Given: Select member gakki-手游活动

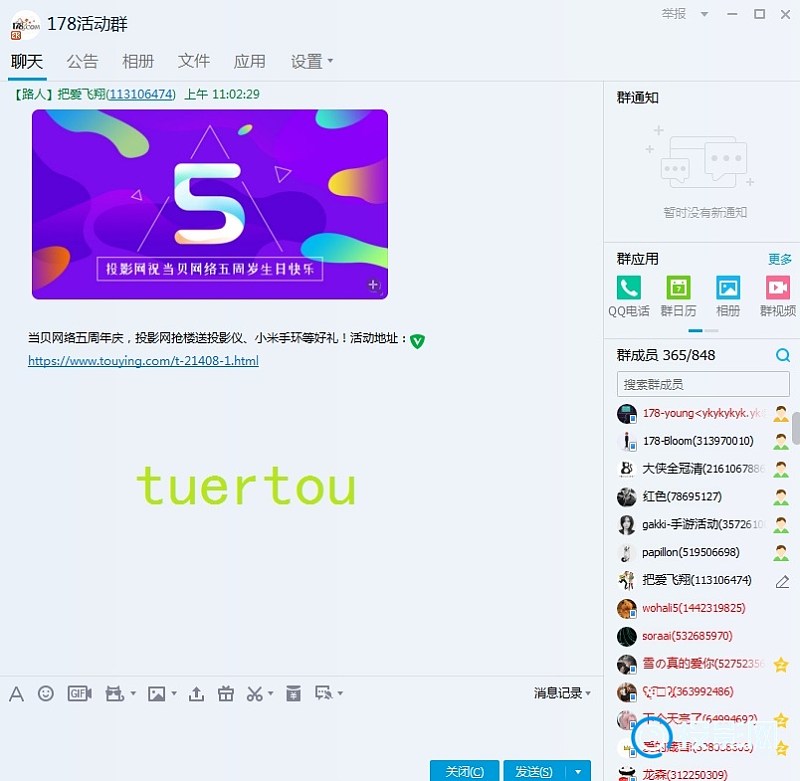Looking at the screenshot, I should (703, 524).
